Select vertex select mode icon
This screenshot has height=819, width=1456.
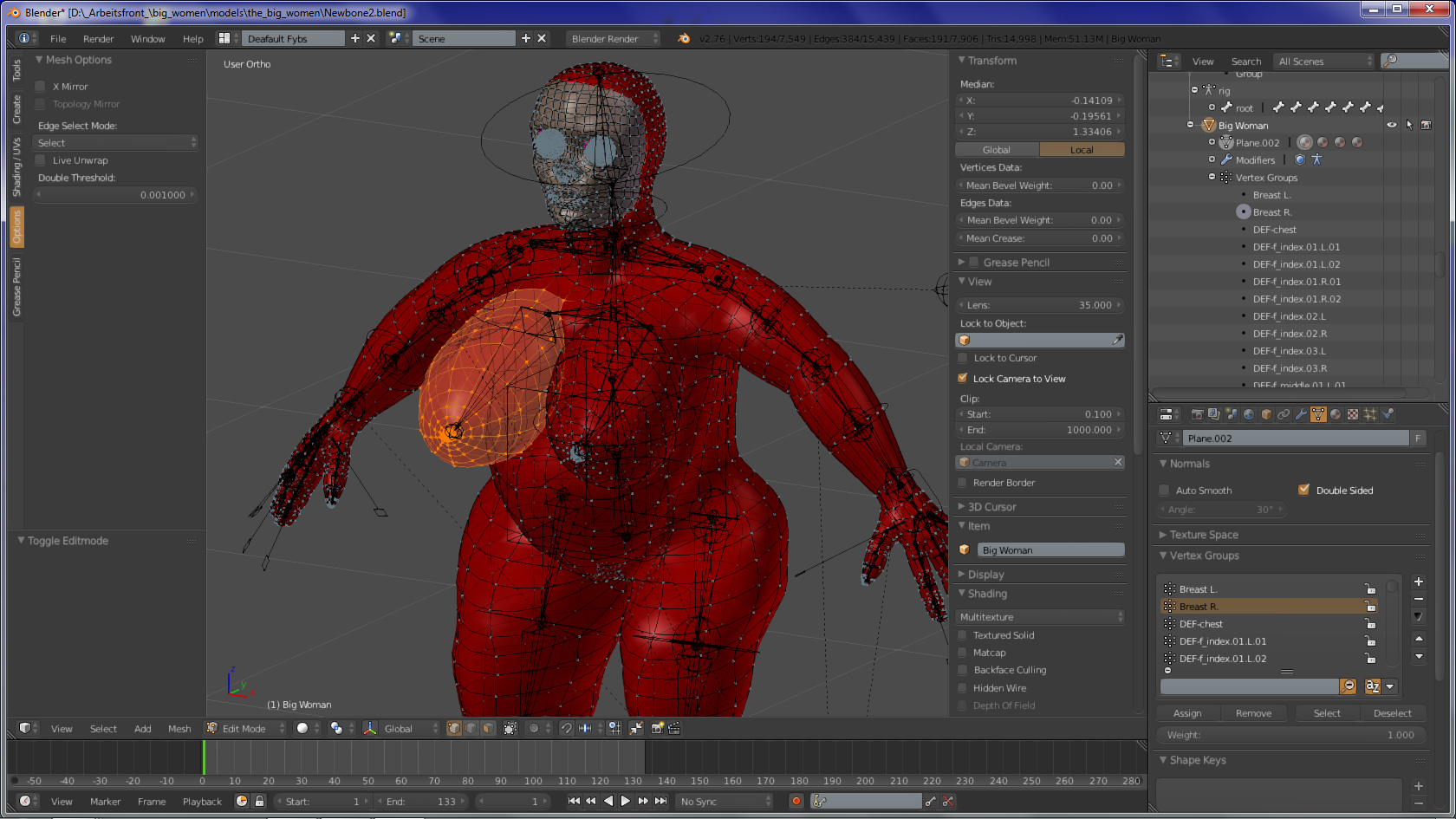tap(454, 728)
